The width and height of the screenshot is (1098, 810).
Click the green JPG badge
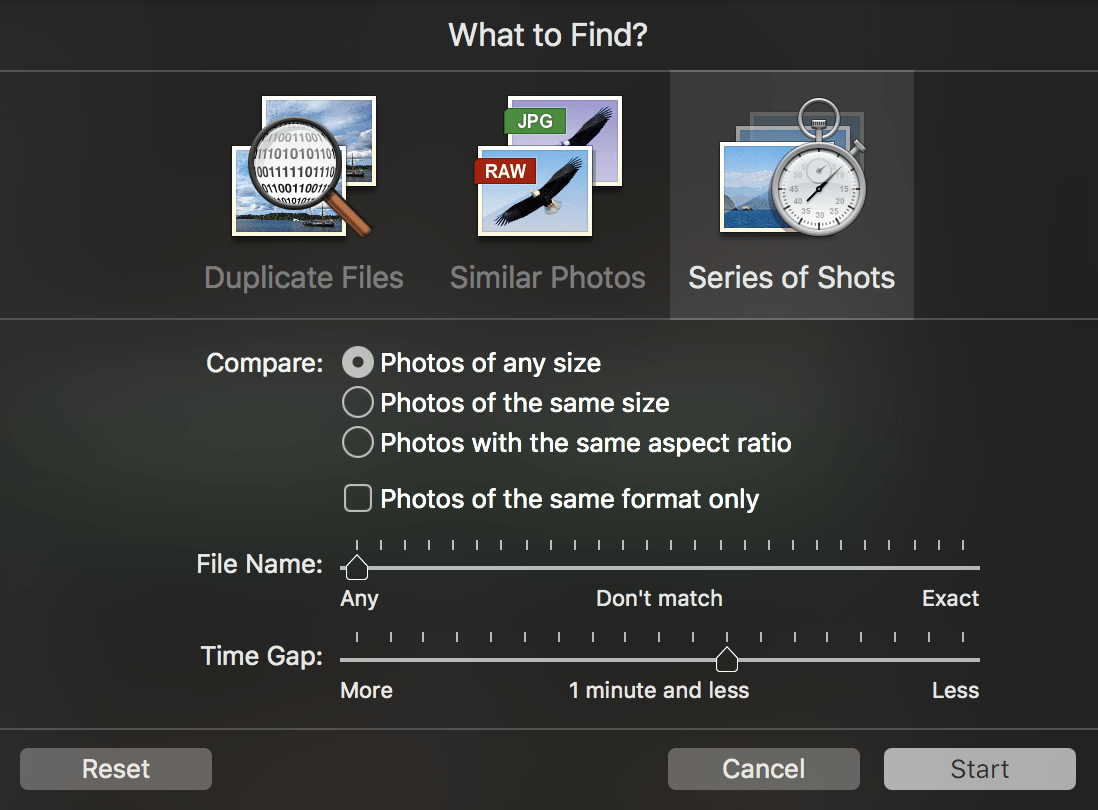[535, 122]
